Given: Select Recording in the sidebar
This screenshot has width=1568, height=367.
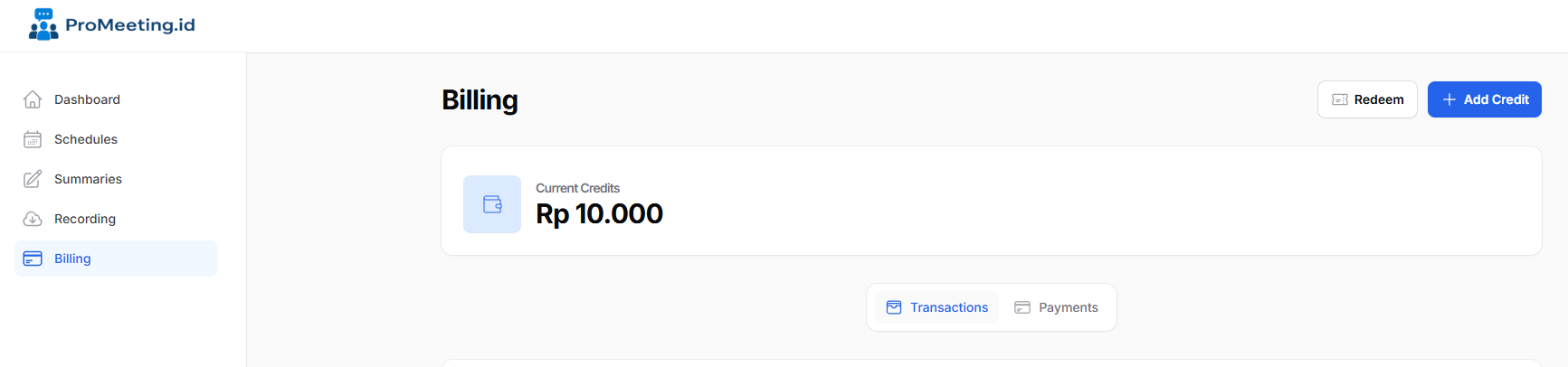Looking at the screenshot, I should pos(85,219).
